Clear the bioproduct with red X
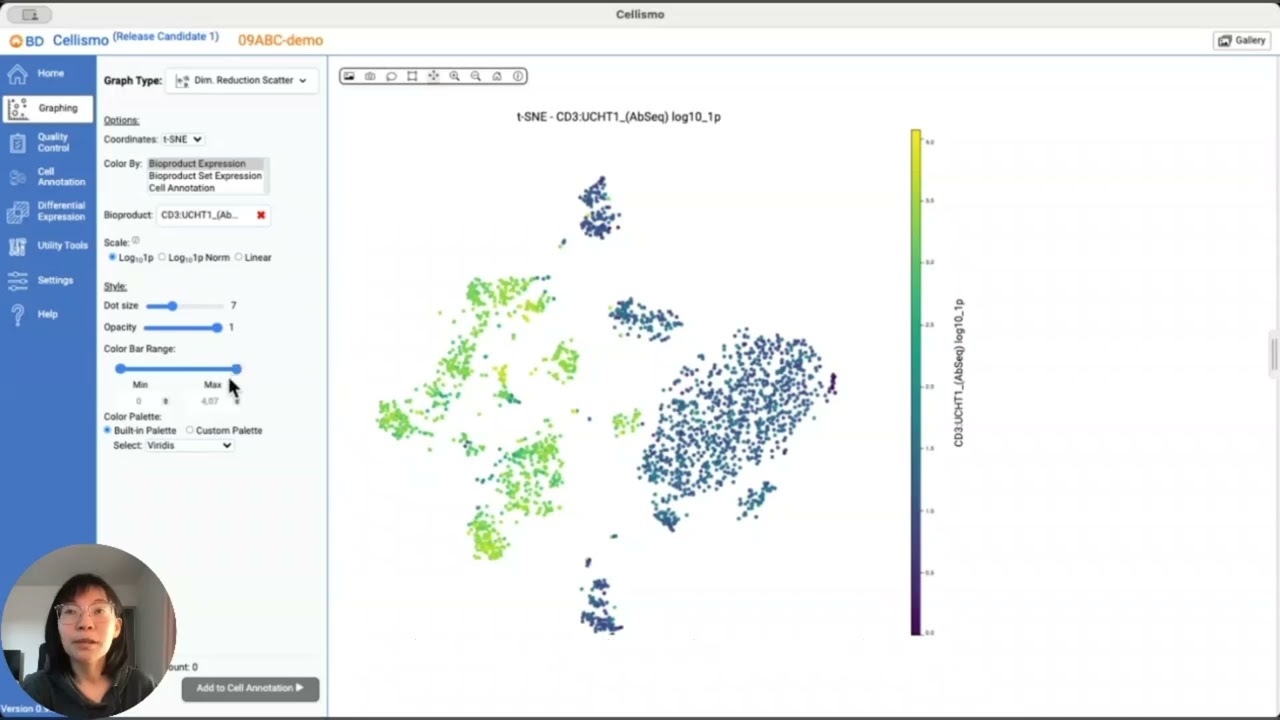 coord(261,215)
